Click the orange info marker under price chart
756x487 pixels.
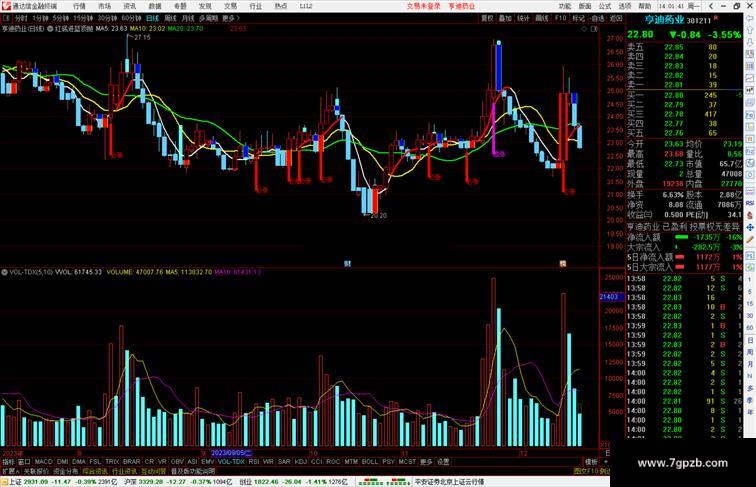point(562,264)
